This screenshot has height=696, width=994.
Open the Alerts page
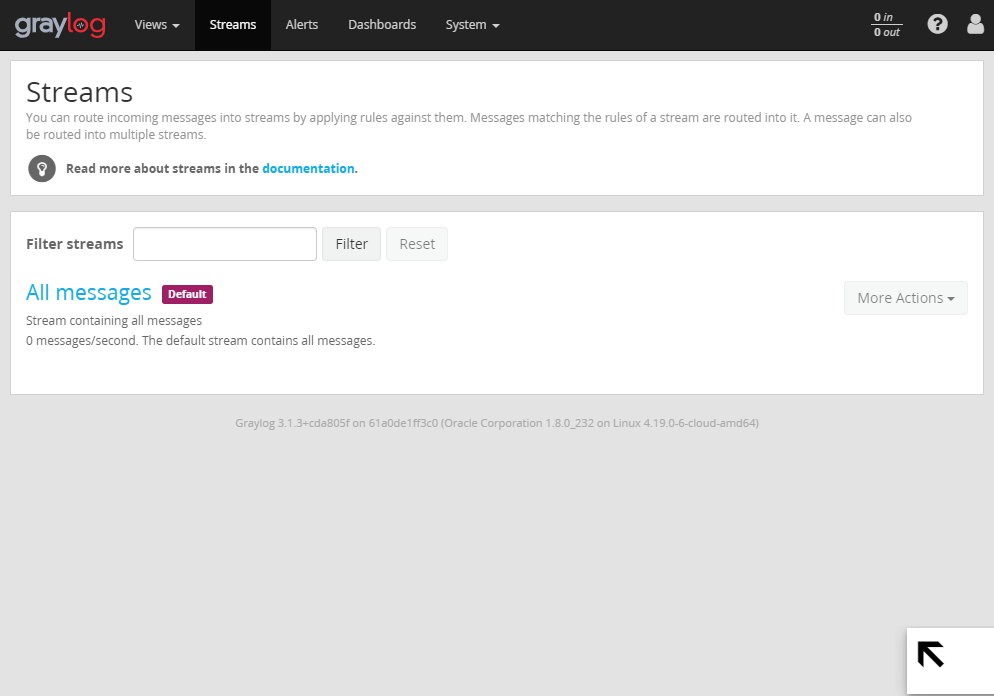pos(302,25)
